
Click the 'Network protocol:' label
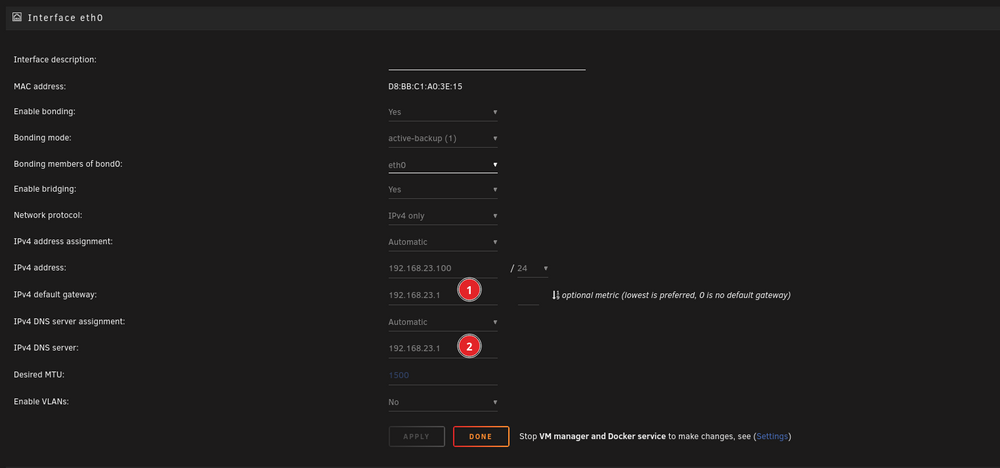coord(48,216)
